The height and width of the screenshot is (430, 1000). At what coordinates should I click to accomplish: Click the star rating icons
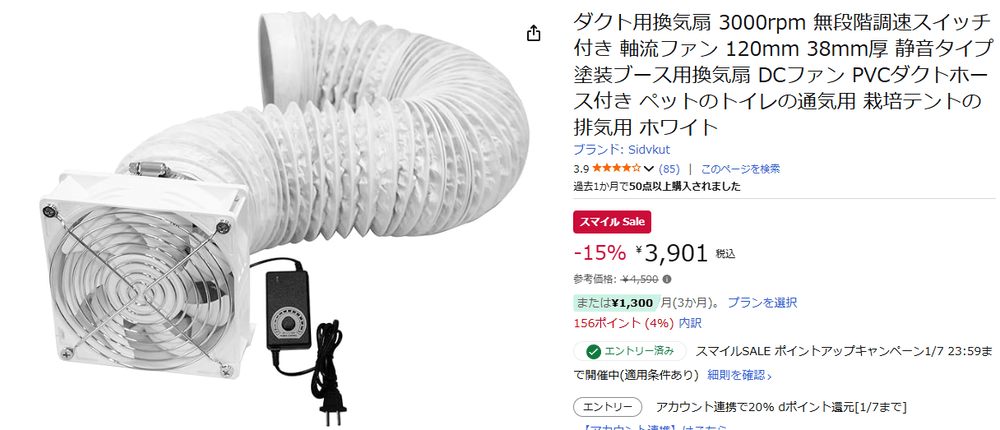point(617,169)
